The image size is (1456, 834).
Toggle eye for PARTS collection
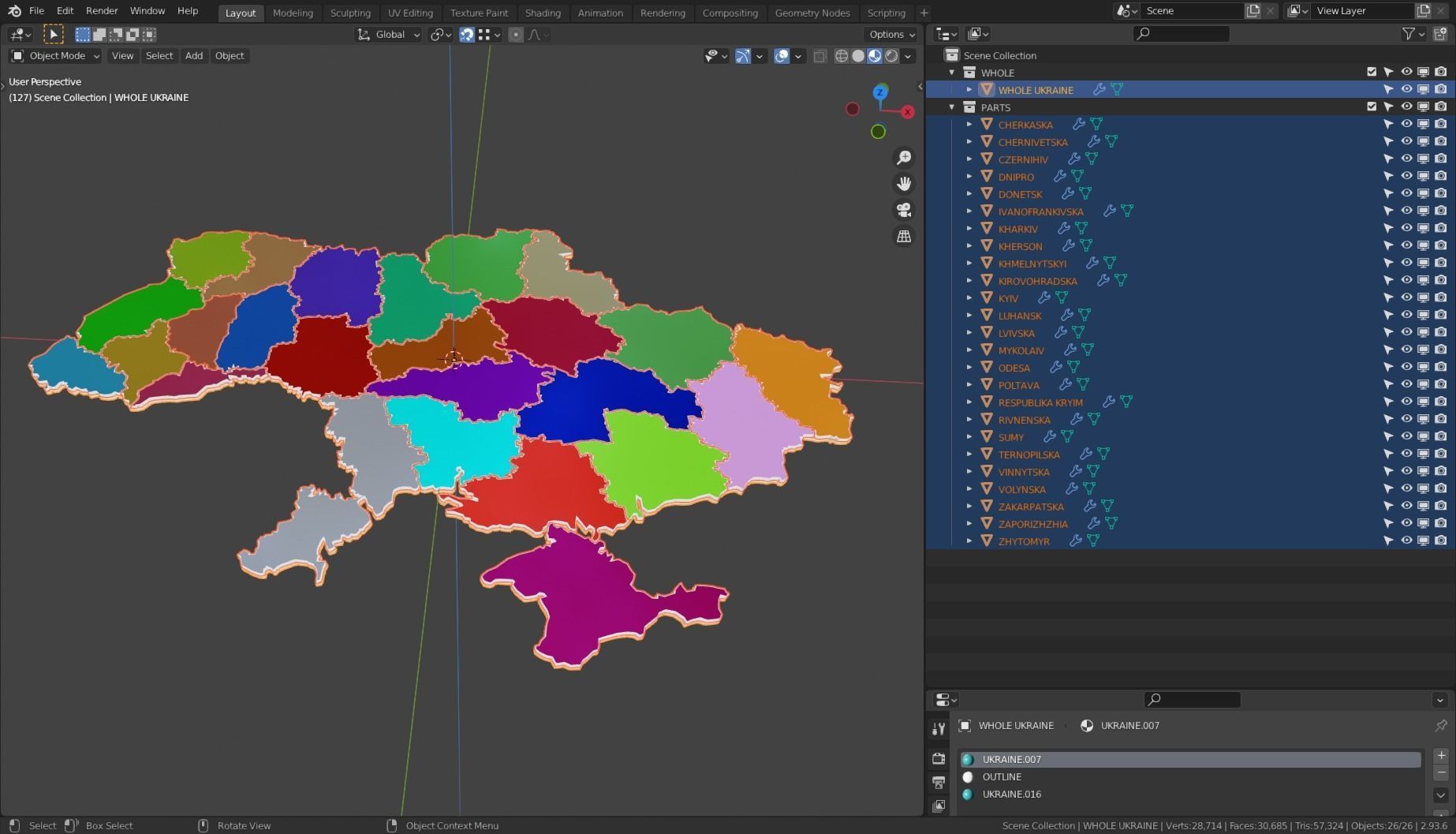[x=1406, y=107]
